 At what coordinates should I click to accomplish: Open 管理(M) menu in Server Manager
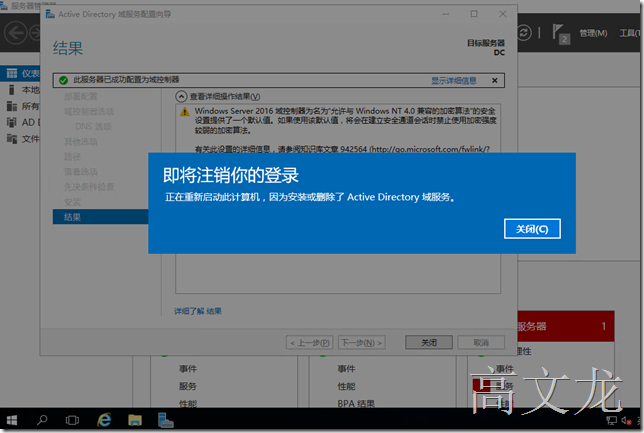point(593,33)
